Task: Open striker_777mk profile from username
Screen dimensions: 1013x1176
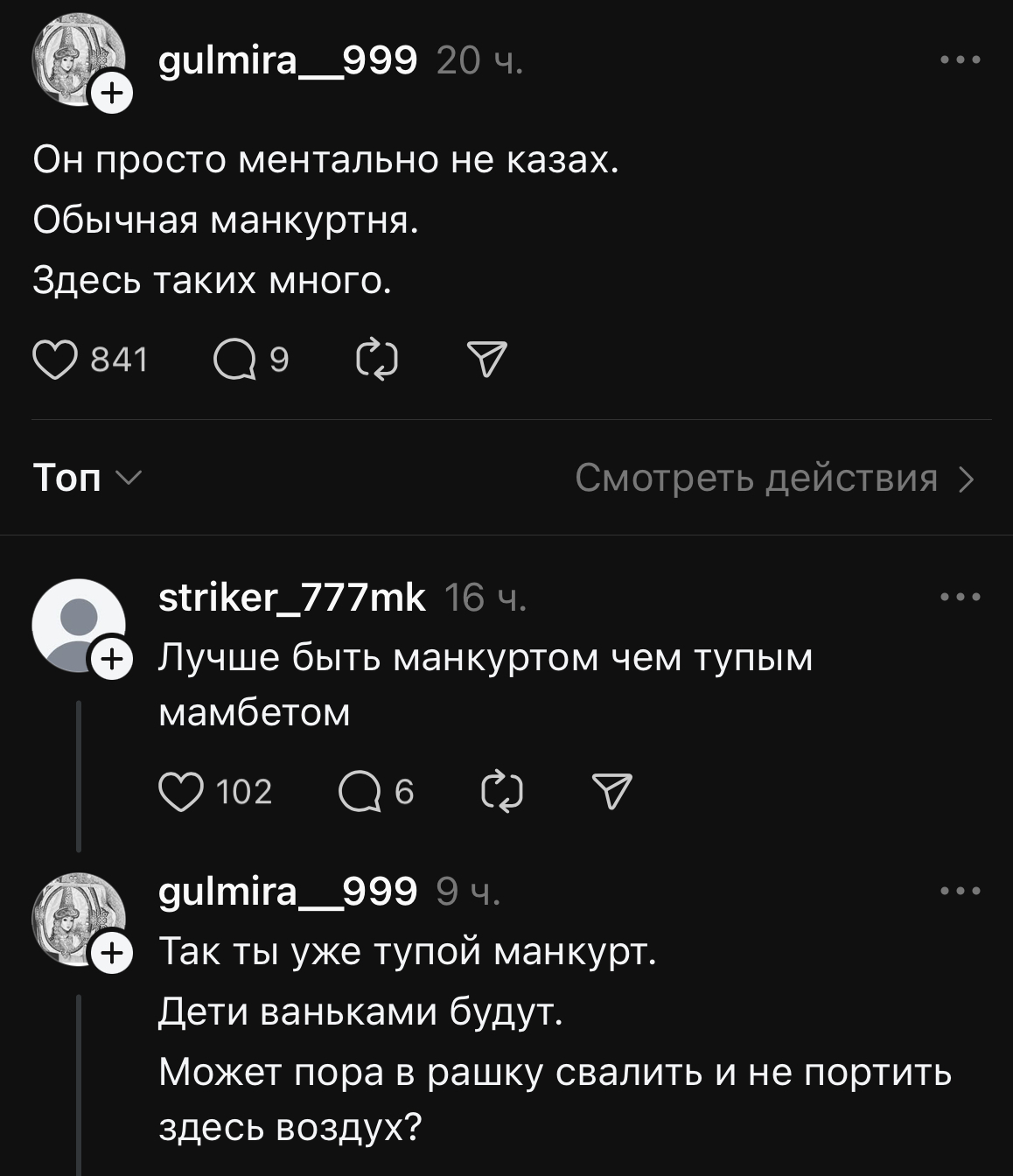Action: click(291, 598)
